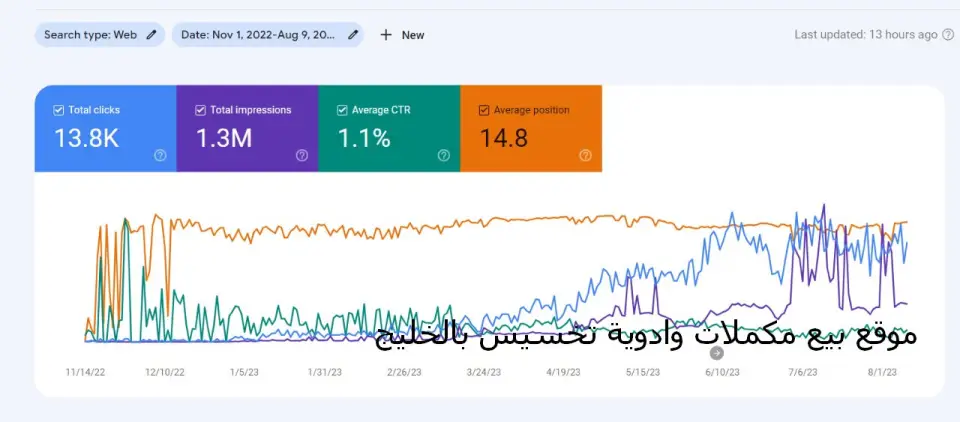Screen dimensions: 960x422
Task: Uncheck the Average CTR checkbox
Action: (x=342, y=110)
